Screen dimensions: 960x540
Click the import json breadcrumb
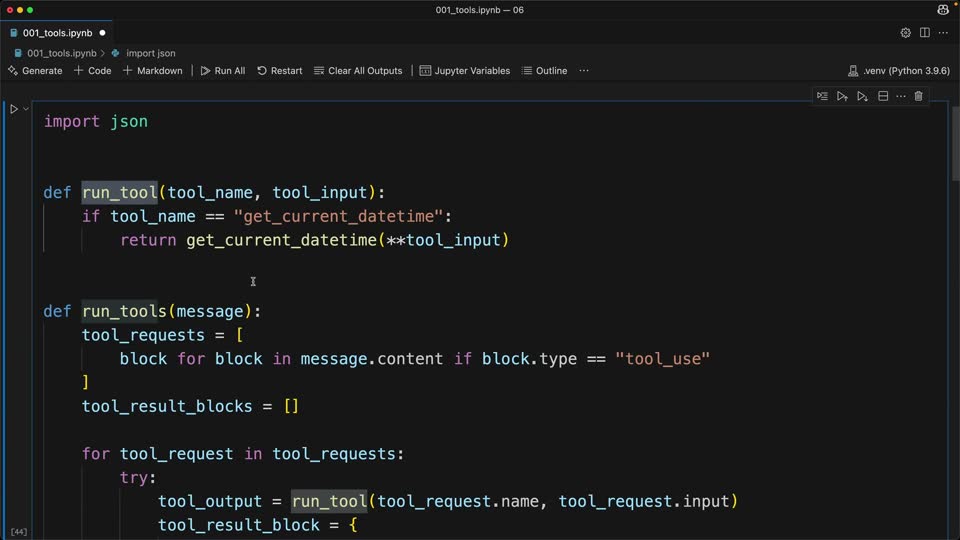pos(151,53)
